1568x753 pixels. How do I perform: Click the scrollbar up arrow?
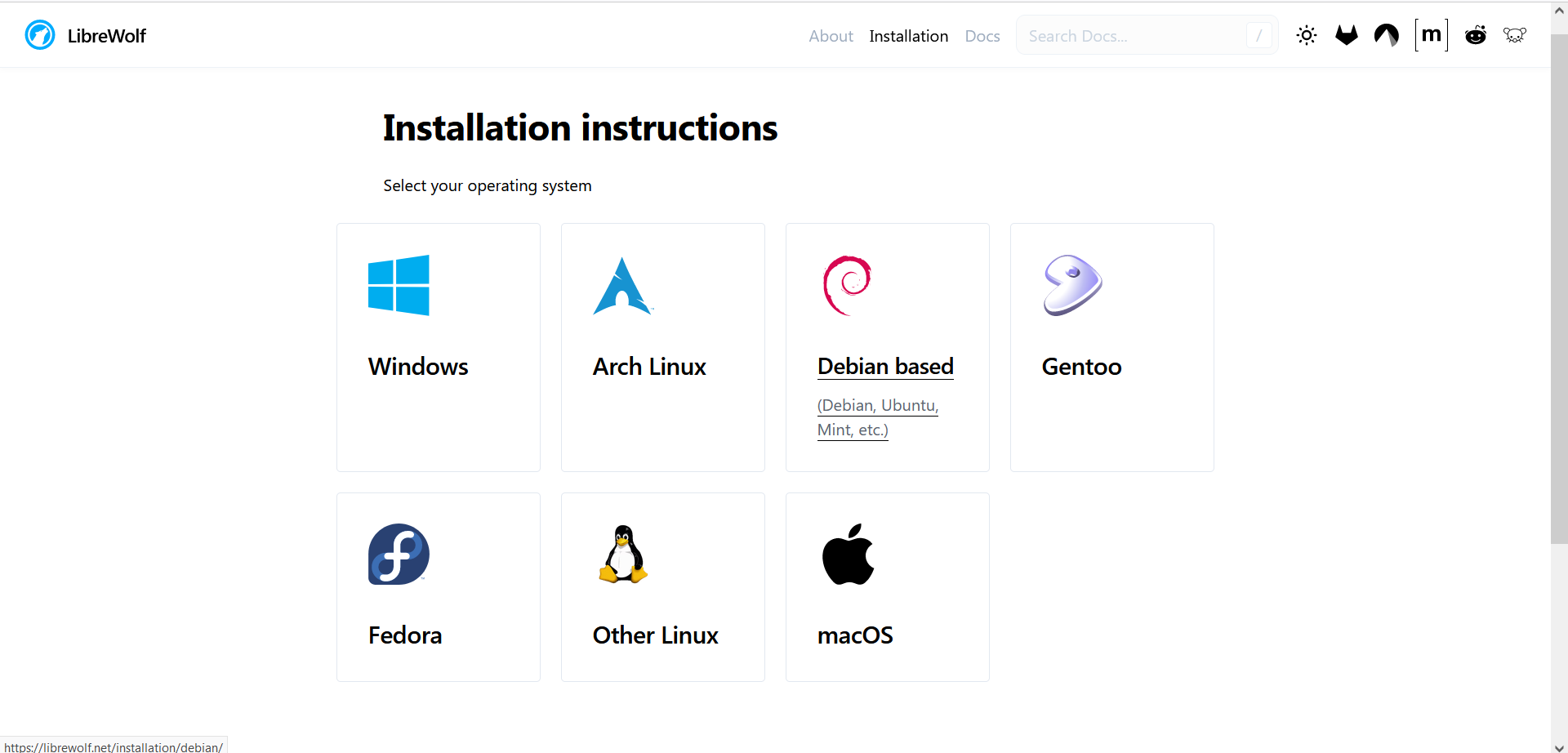tap(1559, 11)
